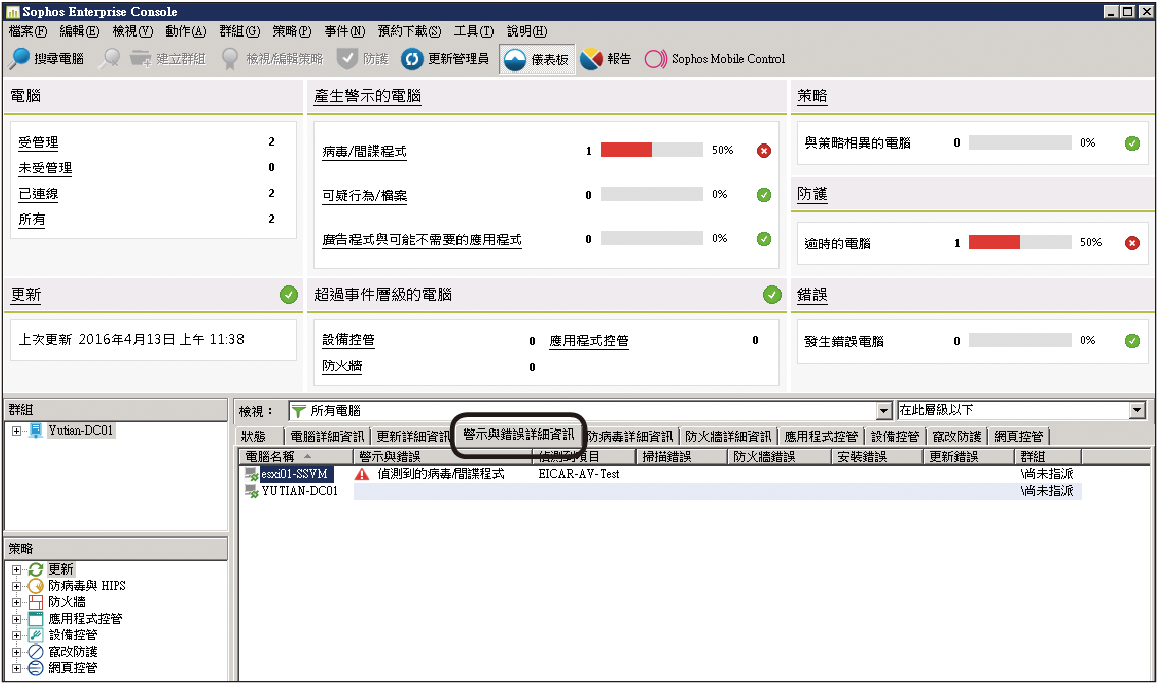Expand the 應用程式控管 policy node
Viewport: 1159px width, 686px height.
tap(16, 619)
